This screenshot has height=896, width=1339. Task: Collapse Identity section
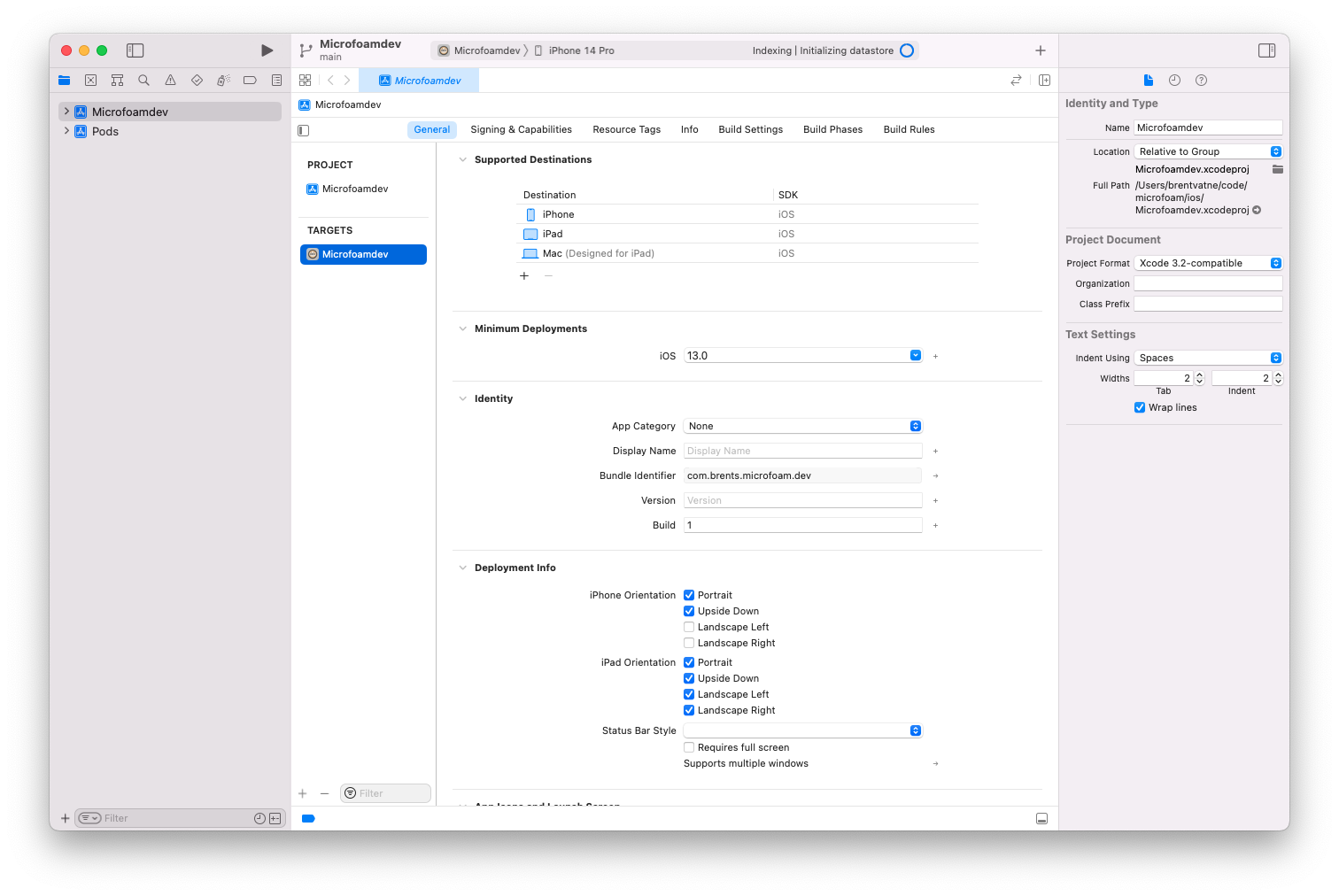coord(462,398)
